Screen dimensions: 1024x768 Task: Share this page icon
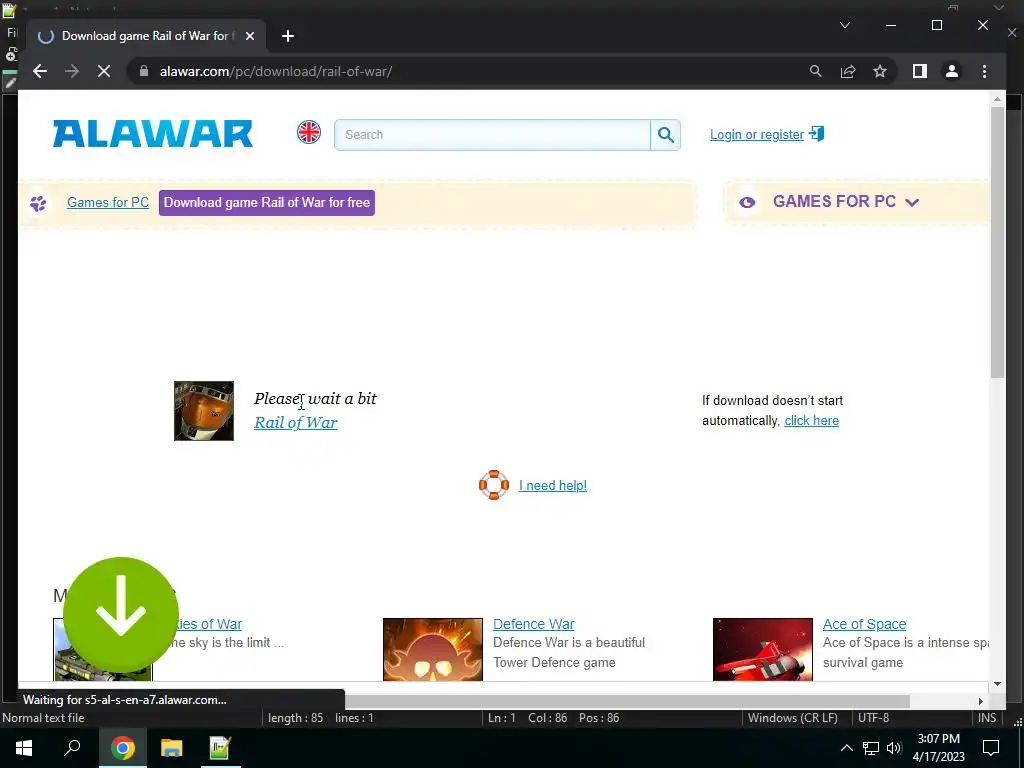[x=848, y=71]
